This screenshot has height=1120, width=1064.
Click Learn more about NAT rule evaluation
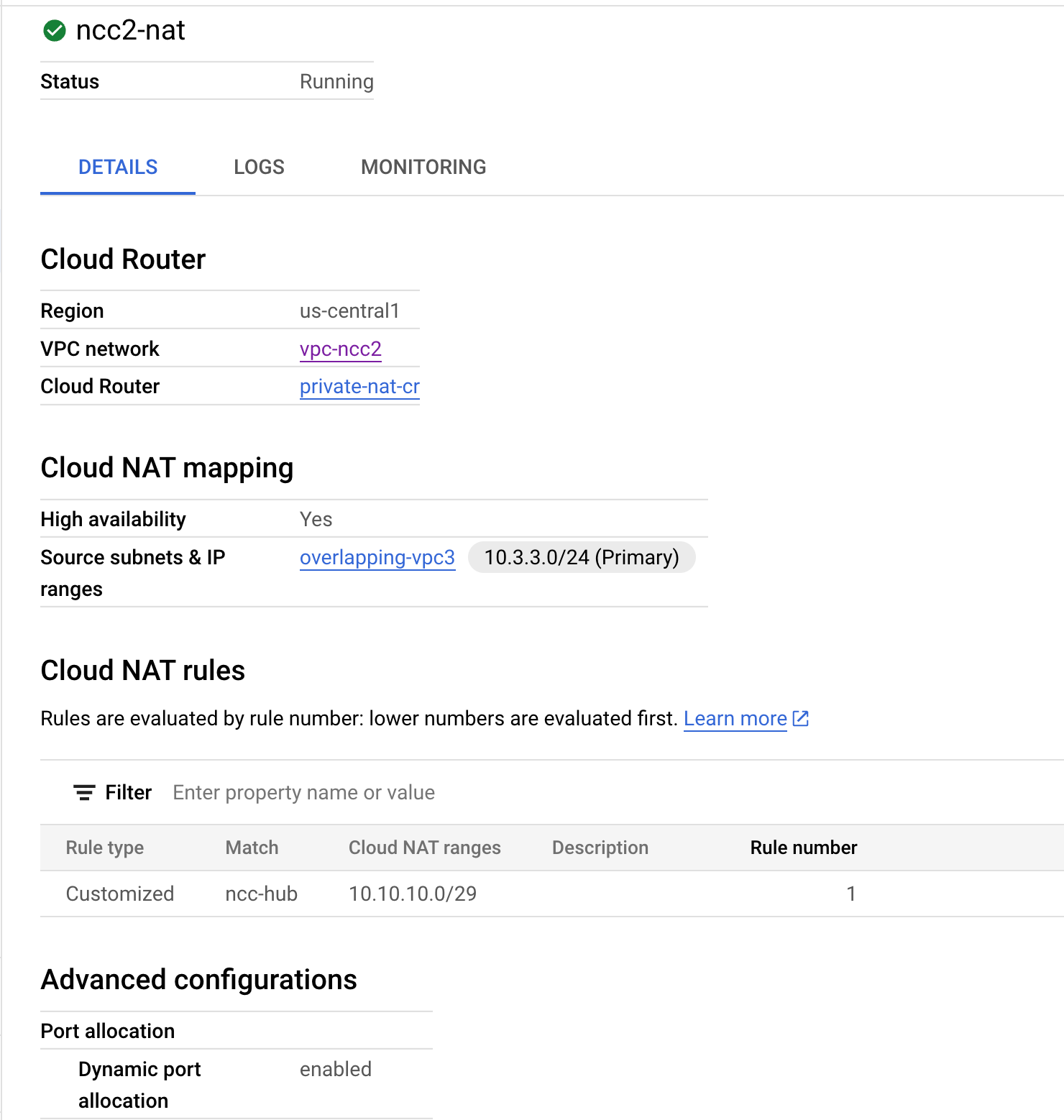[735, 718]
